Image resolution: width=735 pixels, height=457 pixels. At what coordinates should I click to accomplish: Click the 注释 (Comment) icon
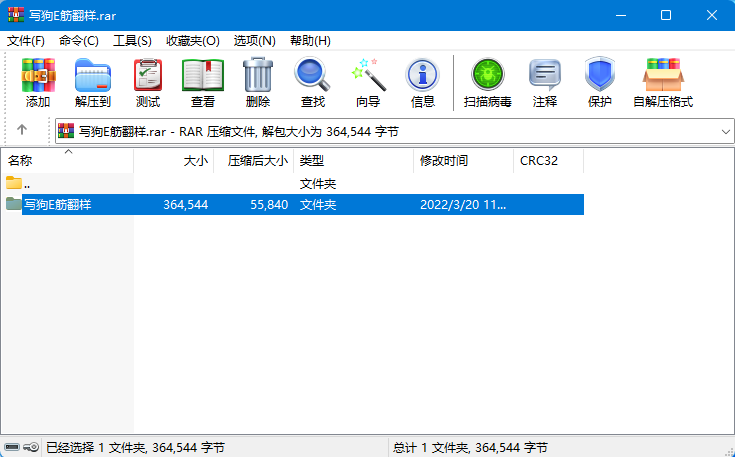(545, 75)
